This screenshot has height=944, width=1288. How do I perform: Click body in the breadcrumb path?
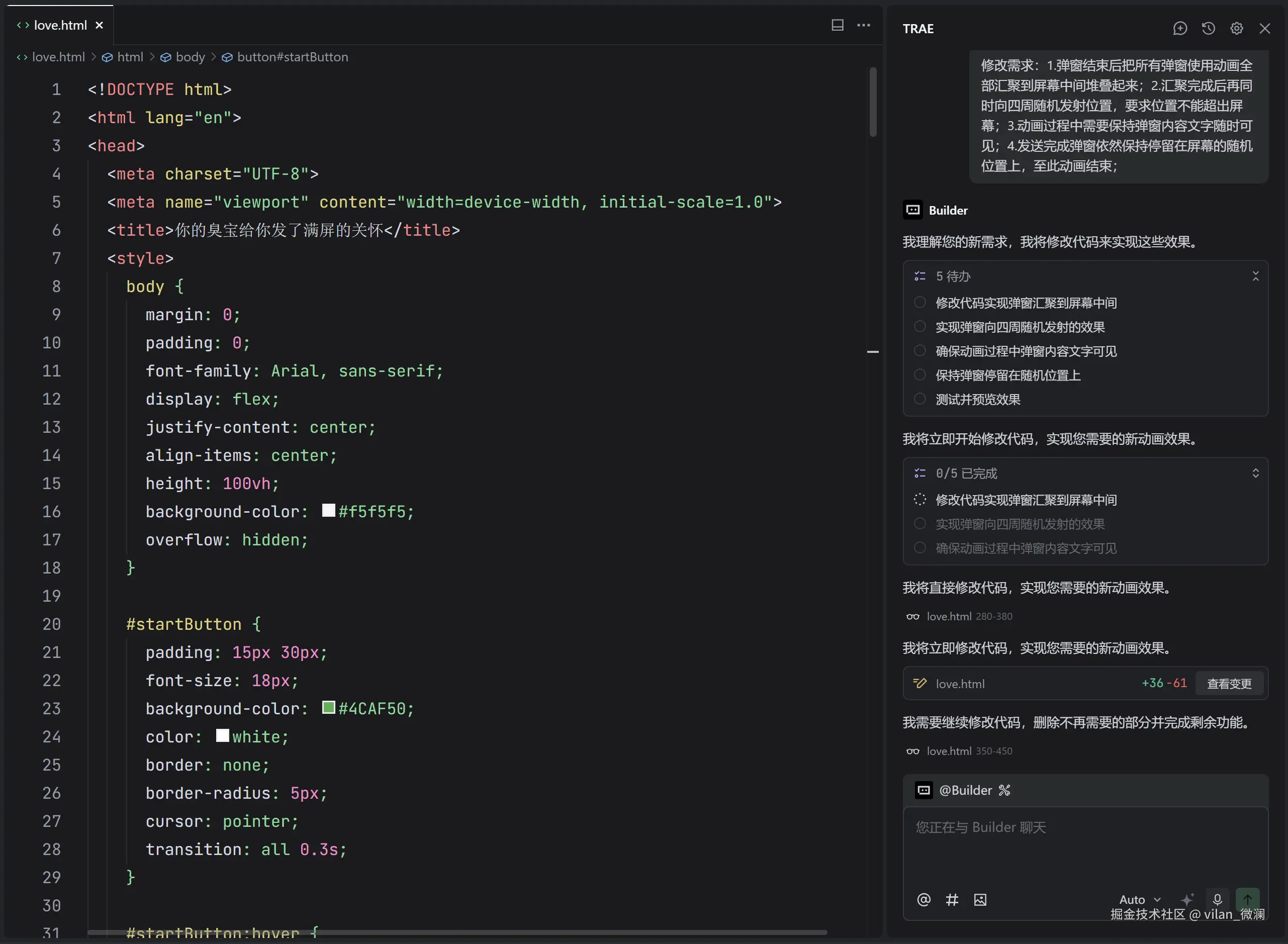point(190,57)
